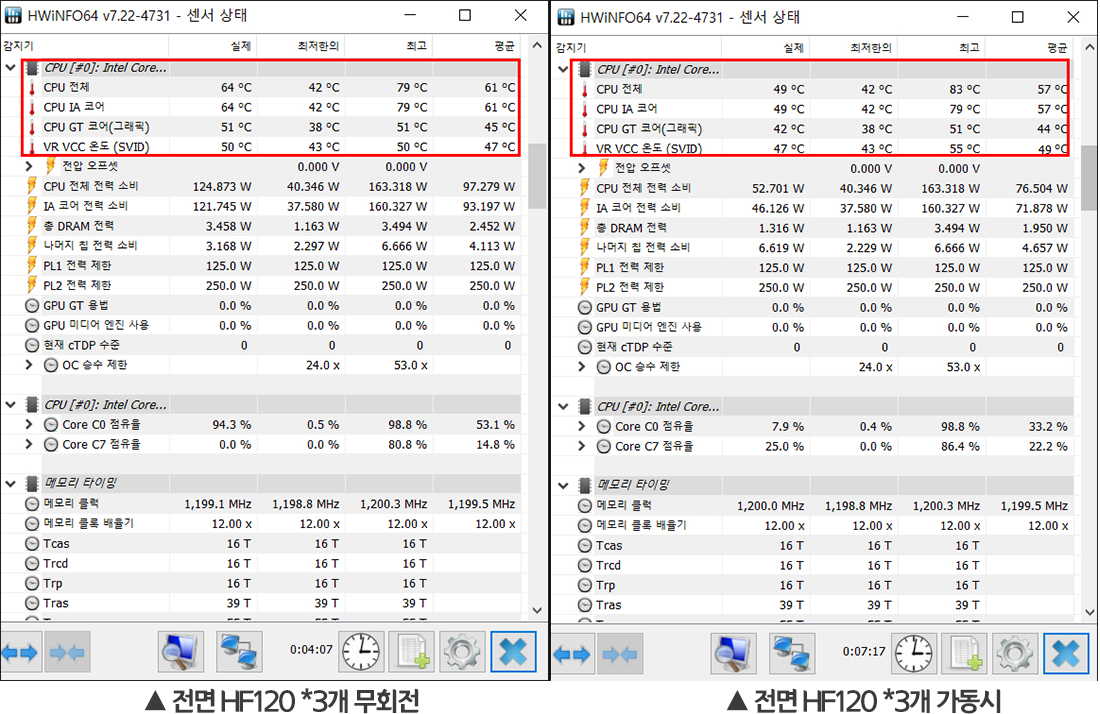The height and width of the screenshot is (714, 1100).
Task: Click circle icon beside GPU GT 용법, left window
Action: click(32, 306)
